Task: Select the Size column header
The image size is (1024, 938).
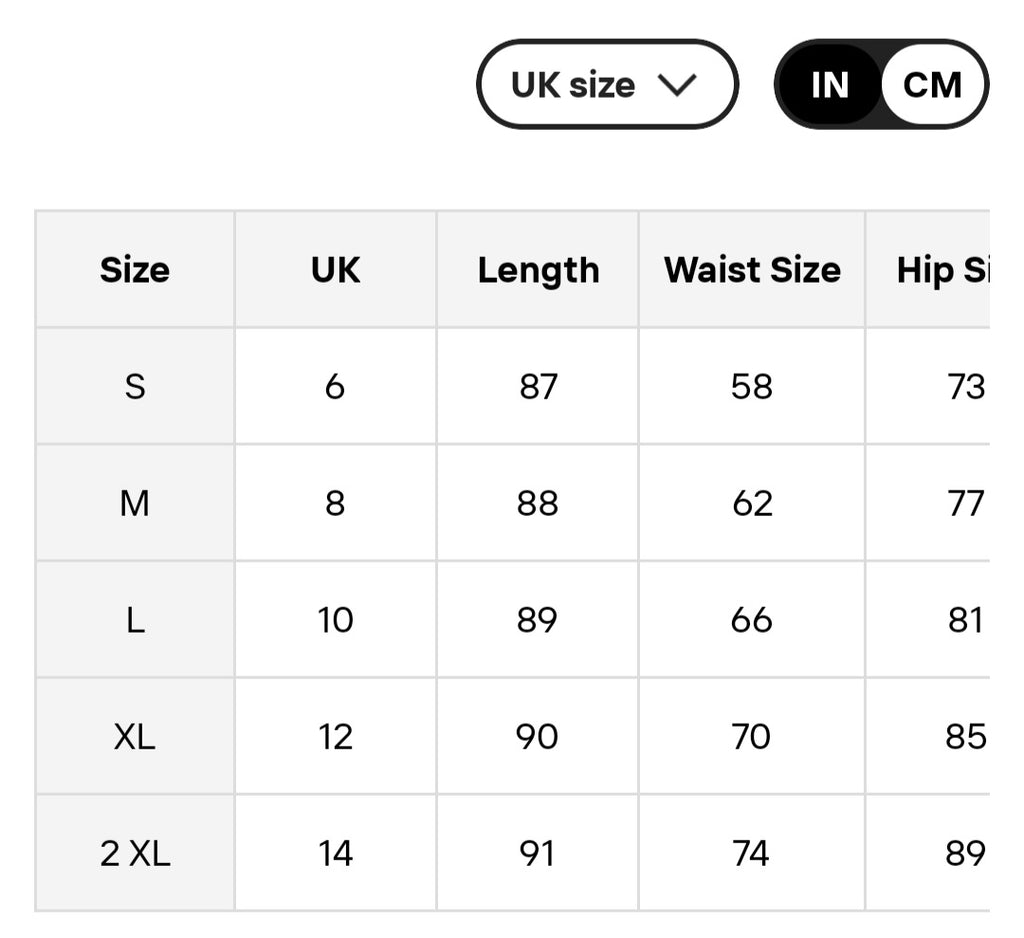Action: (x=135, y=270)
